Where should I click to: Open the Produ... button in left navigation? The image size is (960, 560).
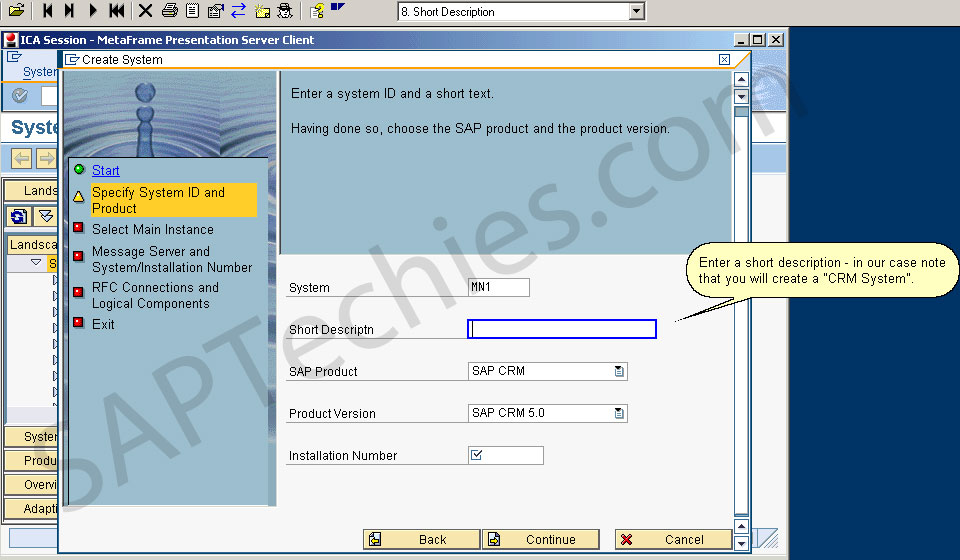coord(32,460)
